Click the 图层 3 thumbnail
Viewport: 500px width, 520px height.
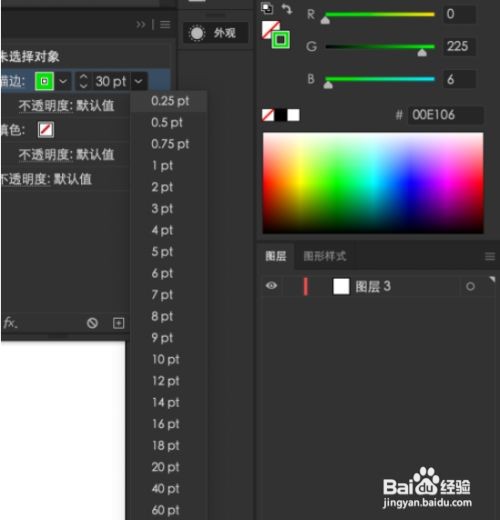coord(341,286)
